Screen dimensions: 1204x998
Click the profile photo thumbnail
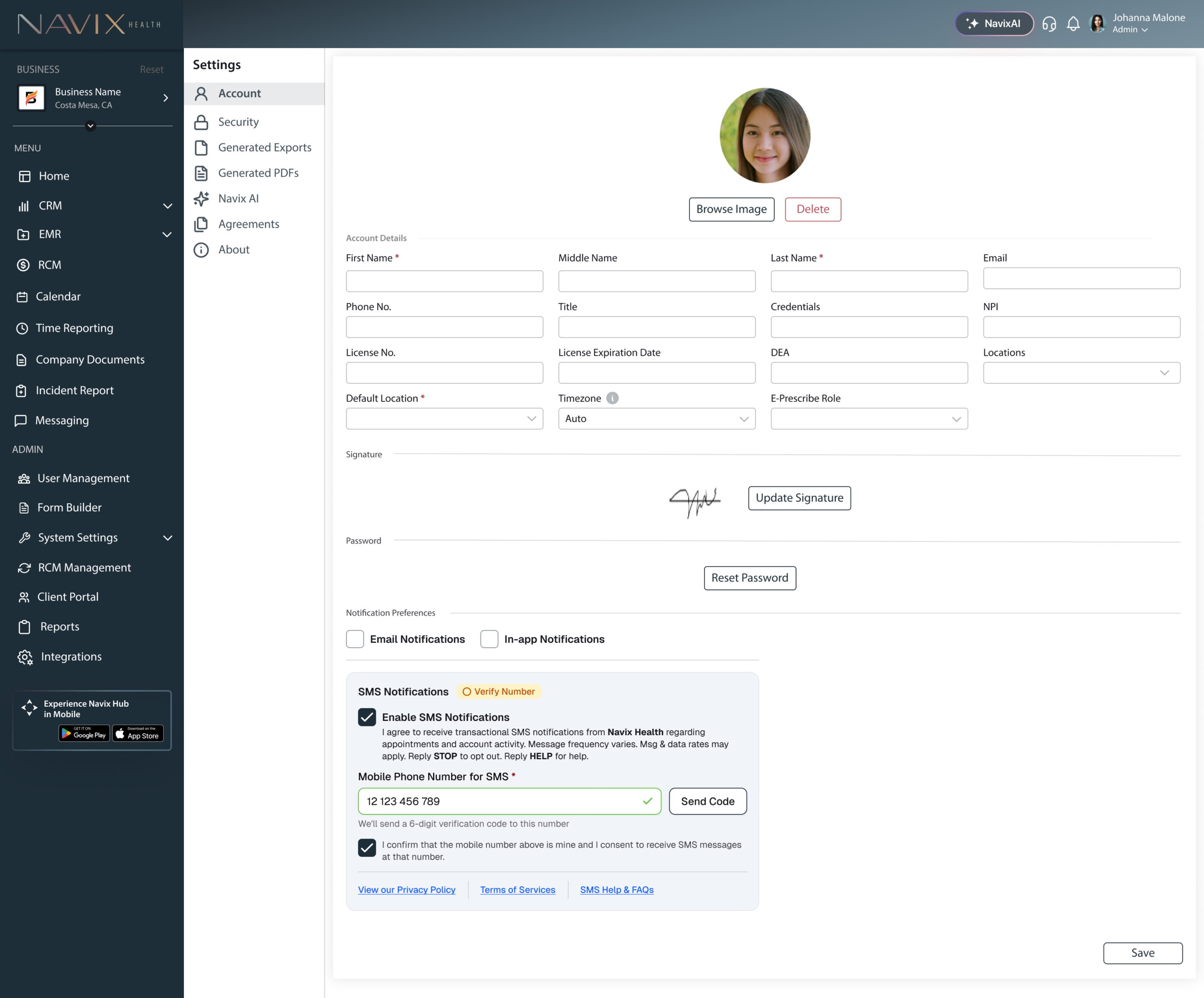click(764, 136)
